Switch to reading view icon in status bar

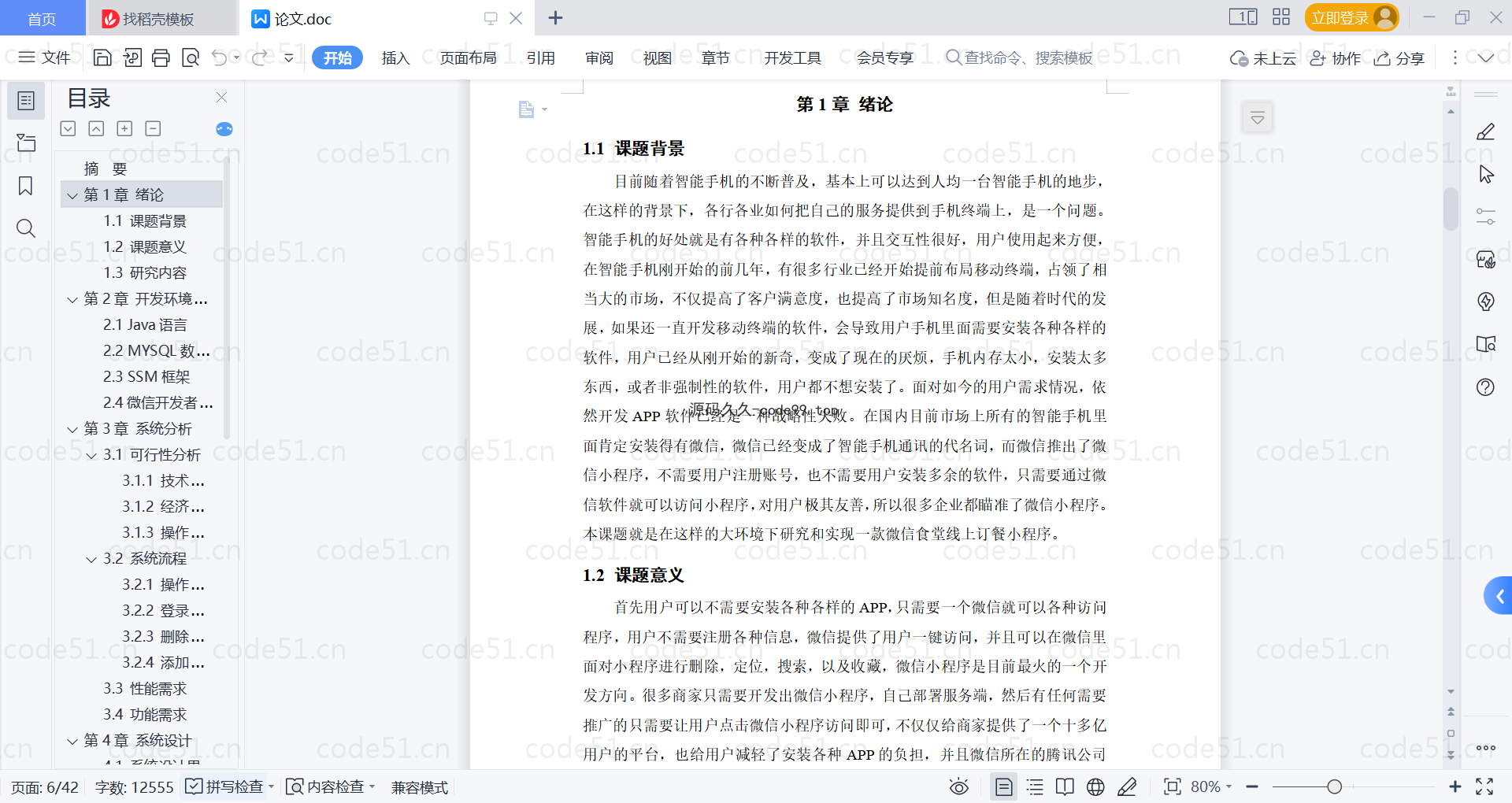click(x=1065, y=786)
